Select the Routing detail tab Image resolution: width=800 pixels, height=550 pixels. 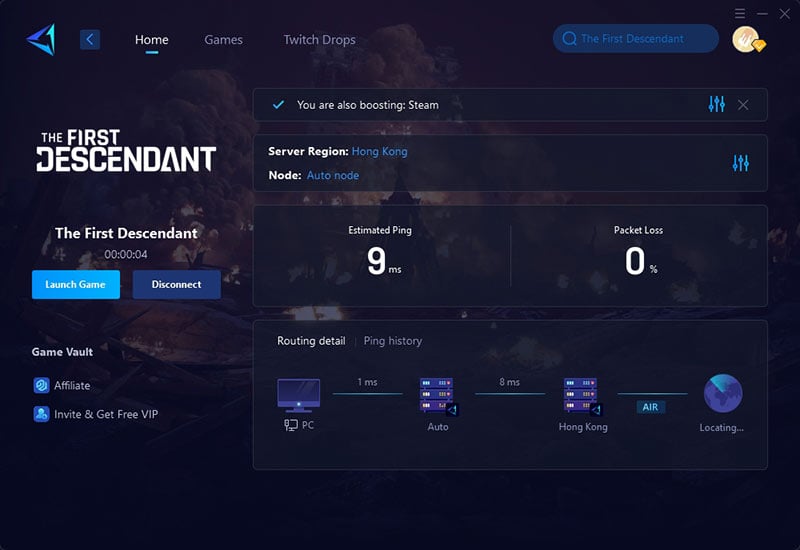[x=311, y=341]
